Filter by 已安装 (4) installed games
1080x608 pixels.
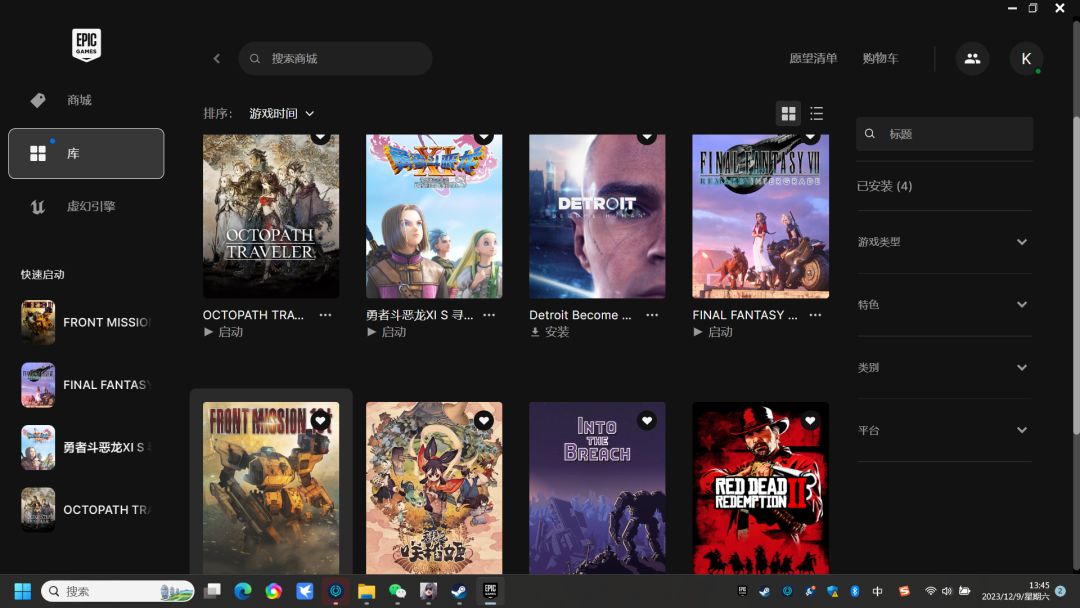(884, 186)
